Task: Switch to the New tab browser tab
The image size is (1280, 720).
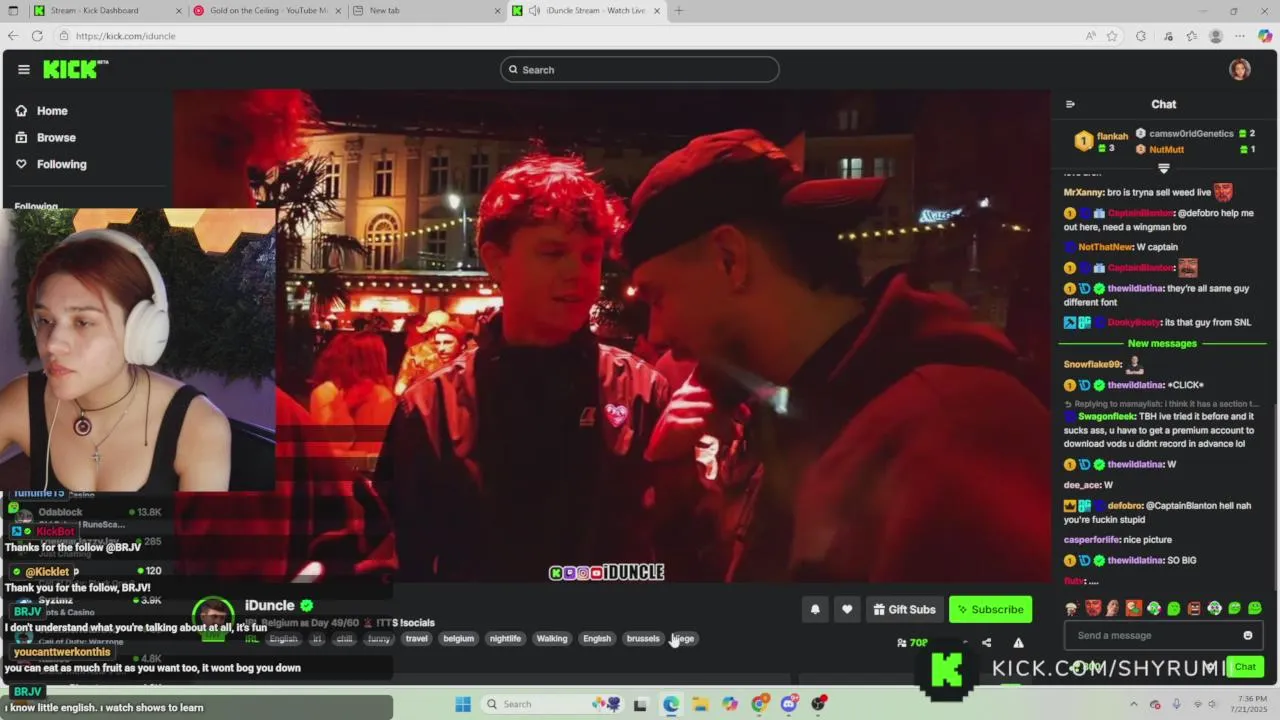Action: tap(428, 11)
